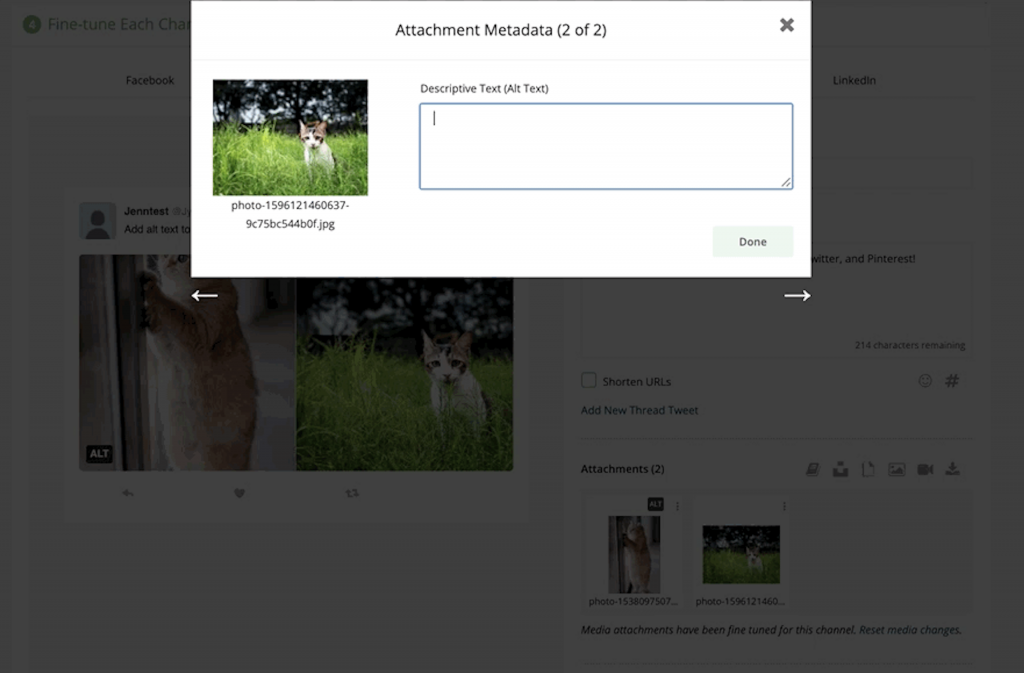Click the left arrow for previous attachment
The height and width of the screenshot is (673, 1024).
tap(204, 295)
